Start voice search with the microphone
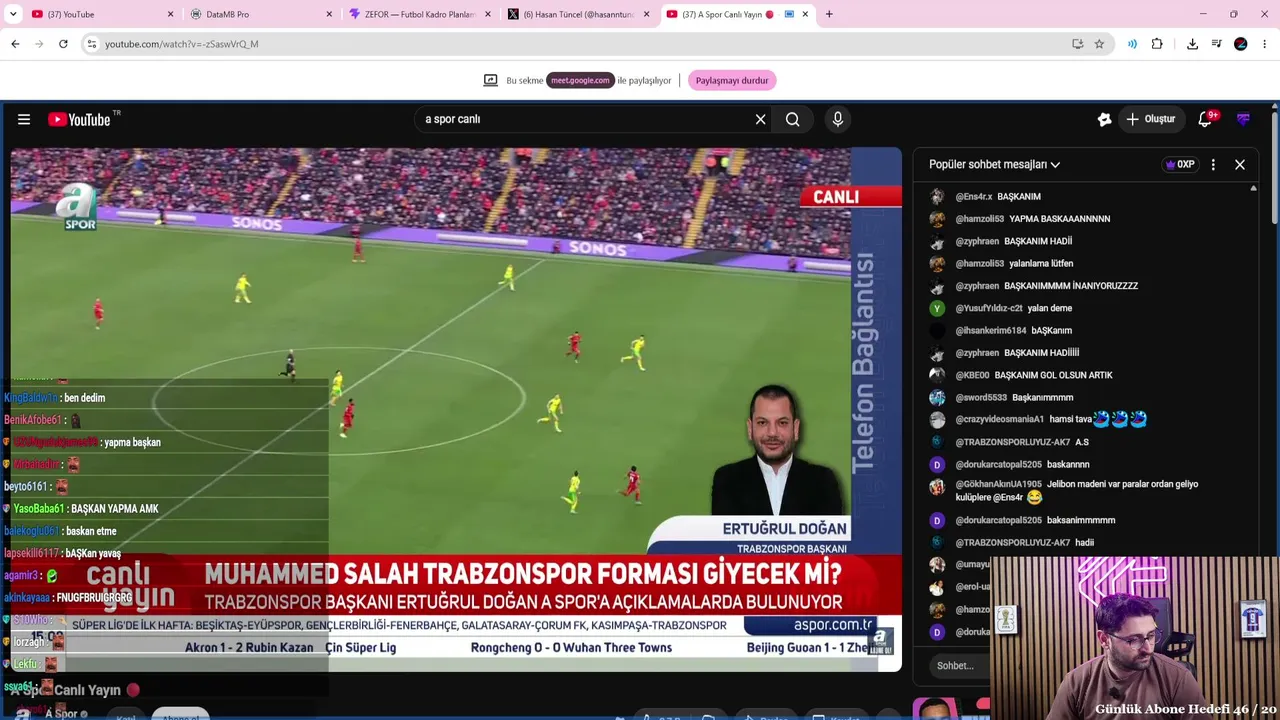Viewport: 1280px width, 720px height. point(838,119)
